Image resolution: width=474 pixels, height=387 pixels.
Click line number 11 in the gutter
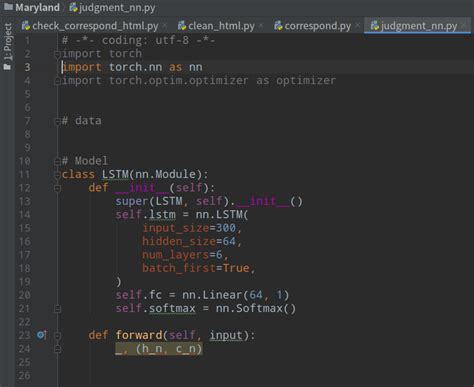(24, 174)
